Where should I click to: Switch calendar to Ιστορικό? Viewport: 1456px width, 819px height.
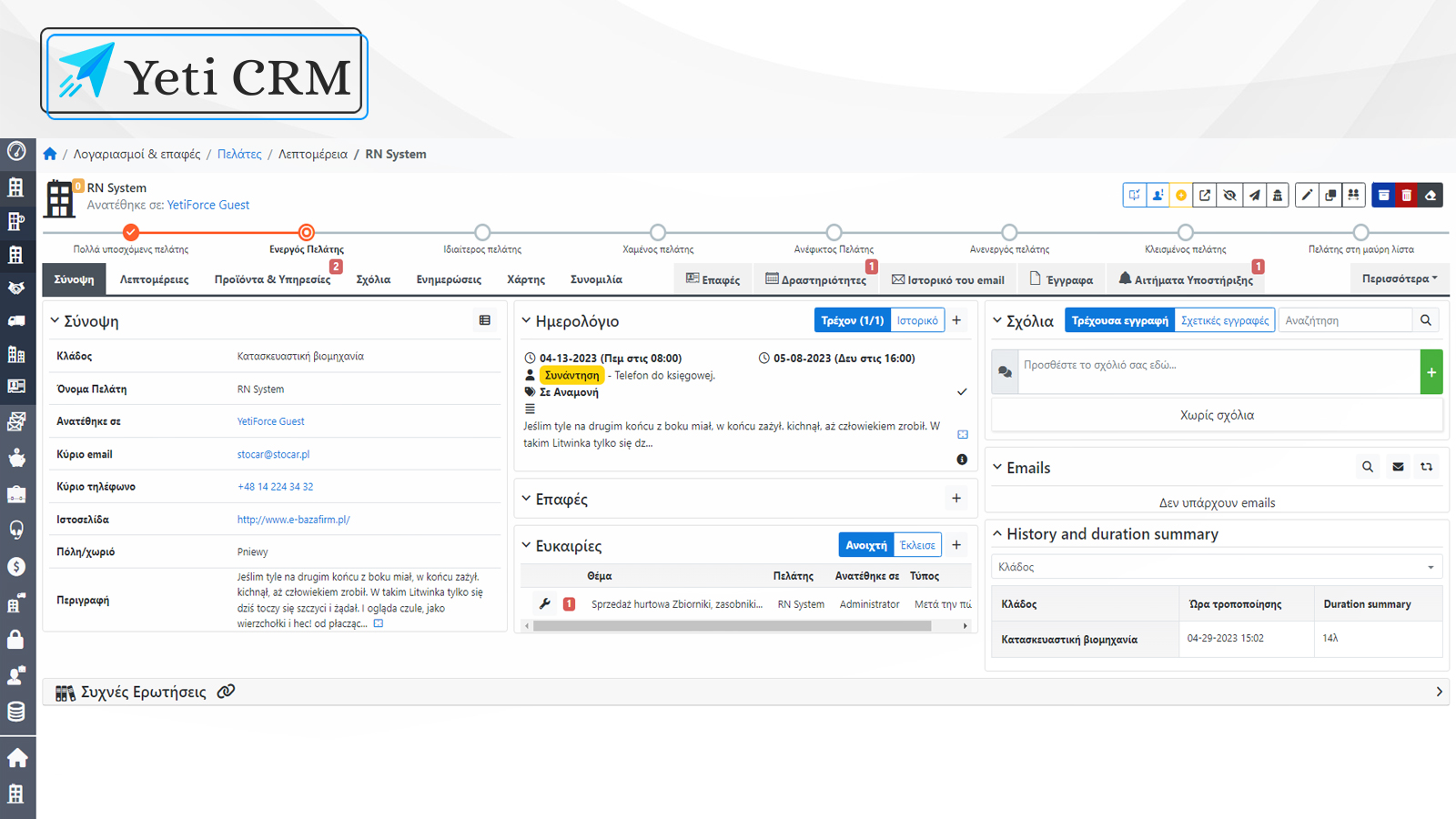tap(917, 320)
